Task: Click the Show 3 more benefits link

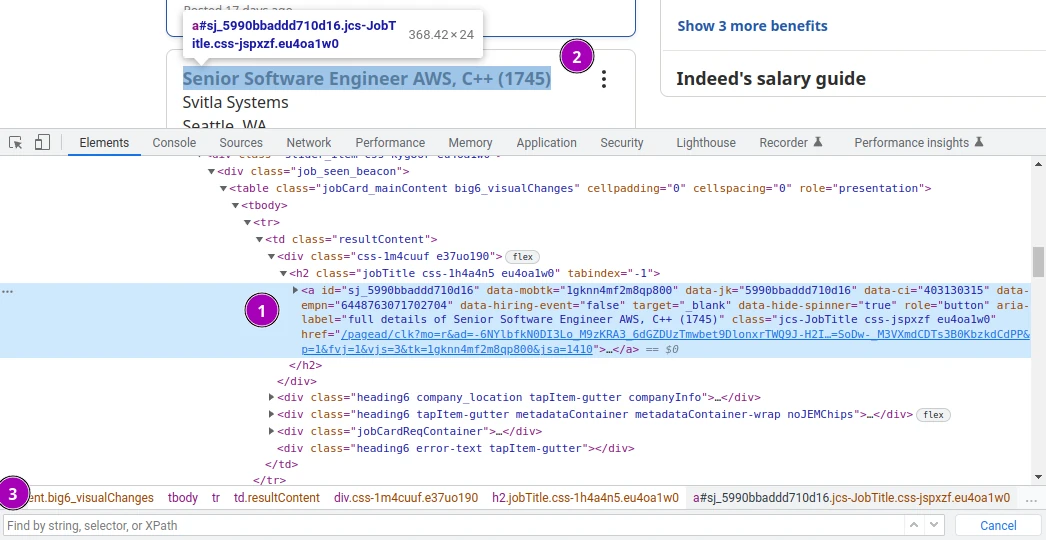Action: pos(752,26)
